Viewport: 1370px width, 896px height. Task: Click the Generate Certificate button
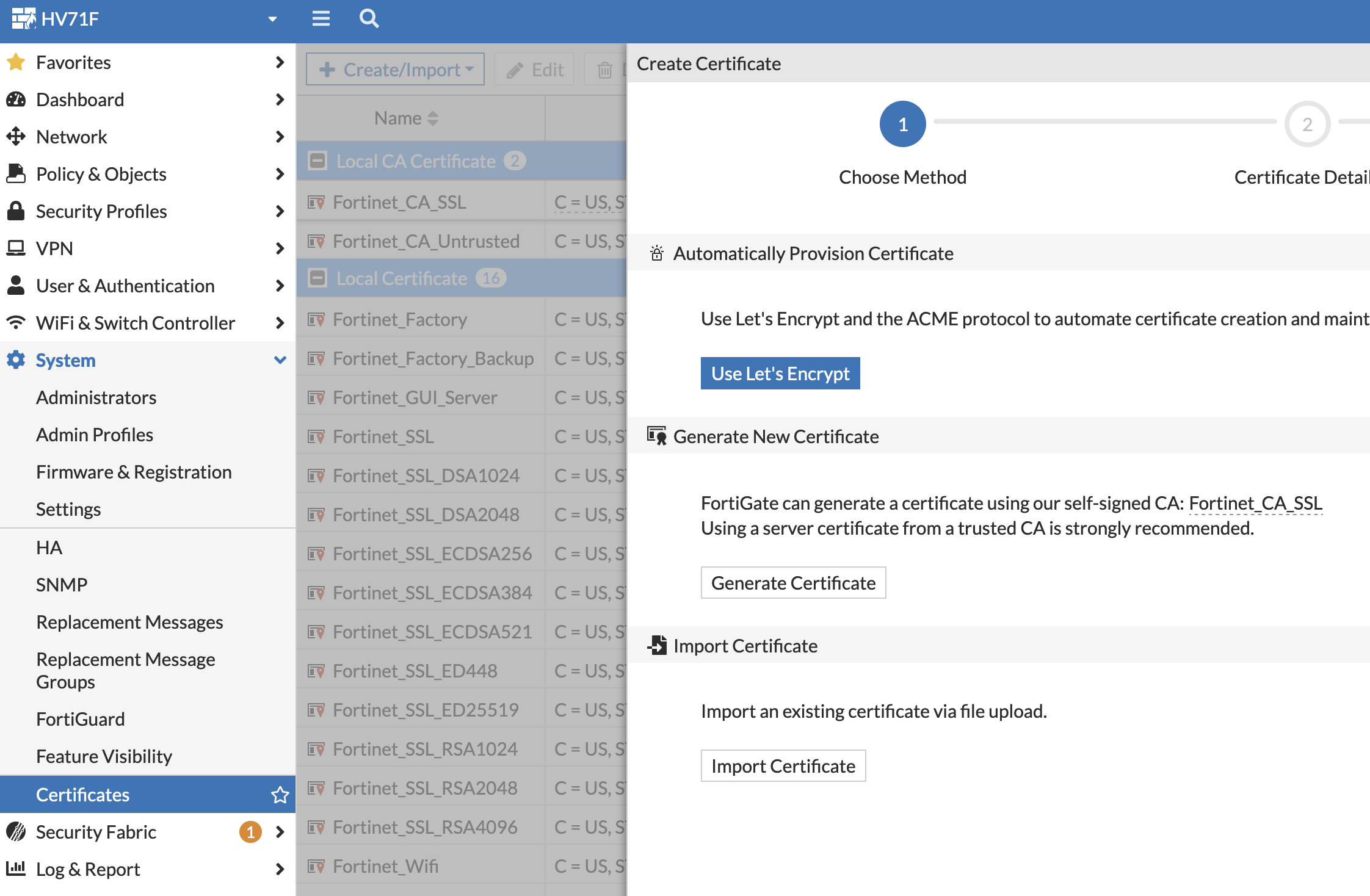point(793,583)
